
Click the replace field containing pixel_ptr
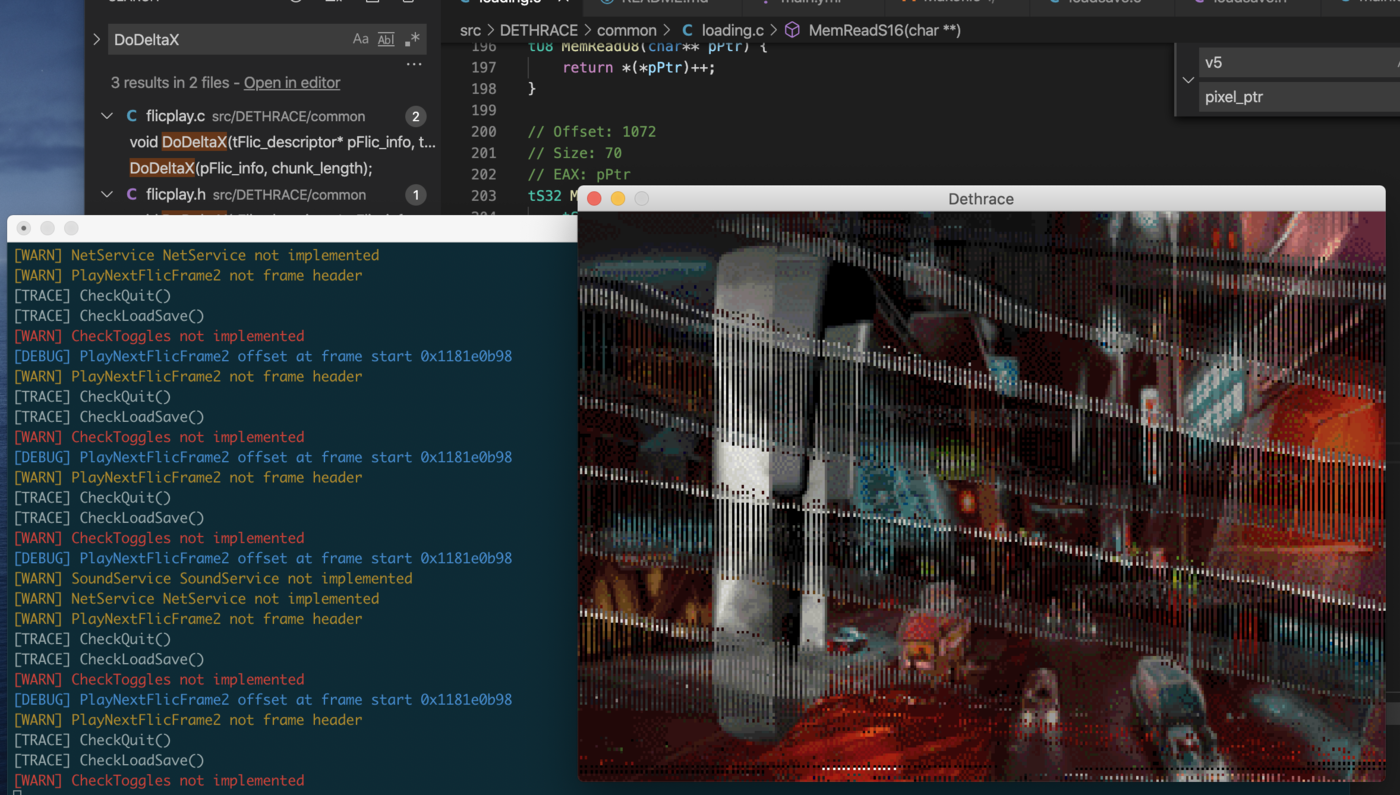(1300, 97)
